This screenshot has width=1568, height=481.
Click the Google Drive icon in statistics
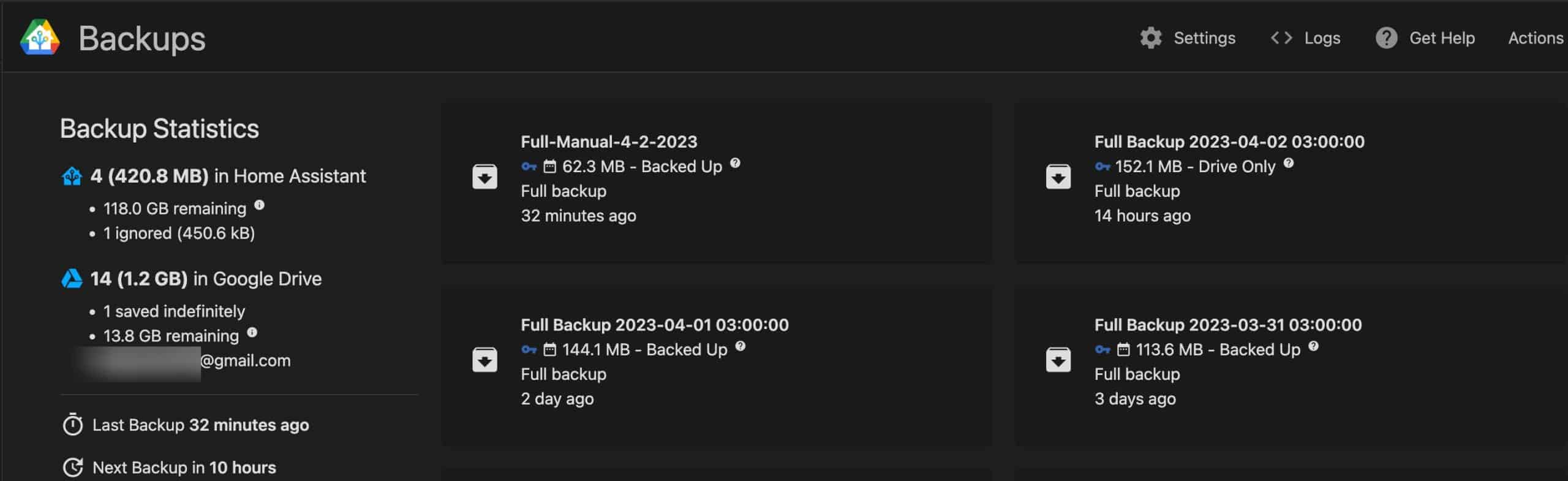click(x=72, y=279)
